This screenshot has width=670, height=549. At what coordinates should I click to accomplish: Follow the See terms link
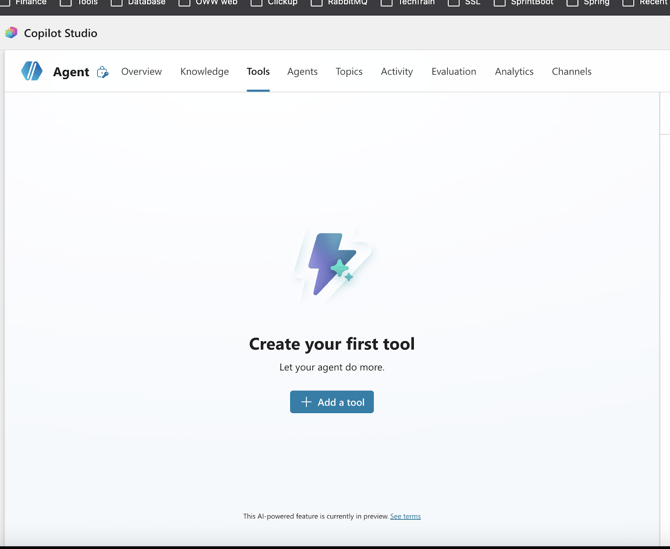[x=405, y=516]
